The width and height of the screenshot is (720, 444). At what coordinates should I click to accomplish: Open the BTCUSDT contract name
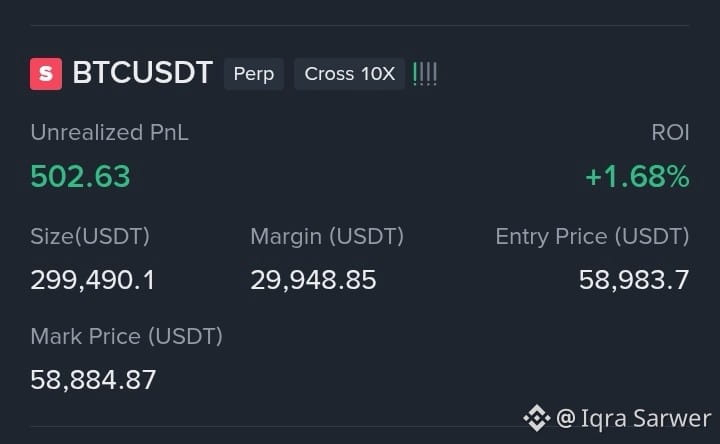pos(142,73)
